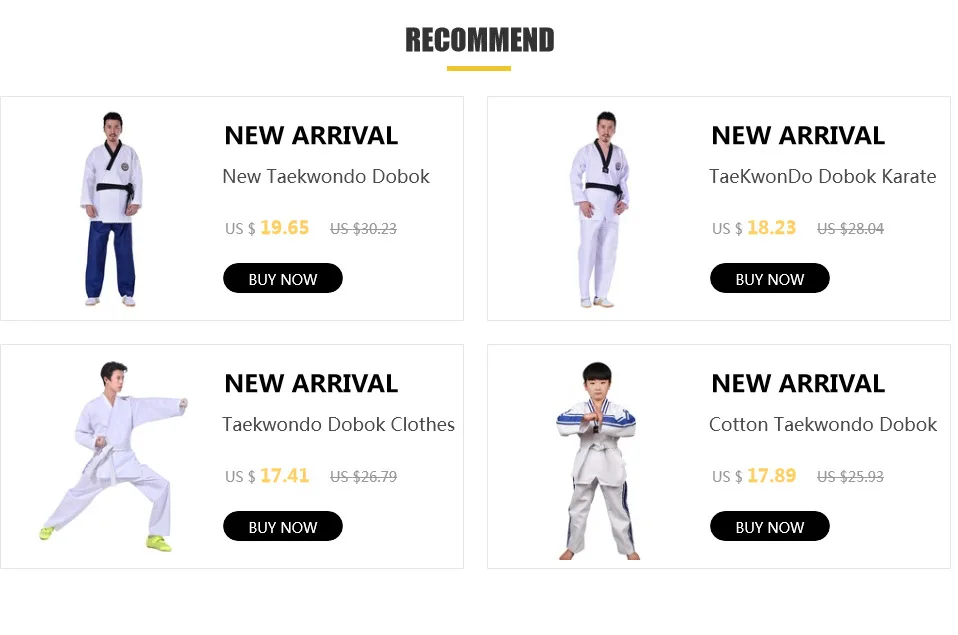
Task: Open the blue-pants dobok product image
Action: [x=111, y=208]
